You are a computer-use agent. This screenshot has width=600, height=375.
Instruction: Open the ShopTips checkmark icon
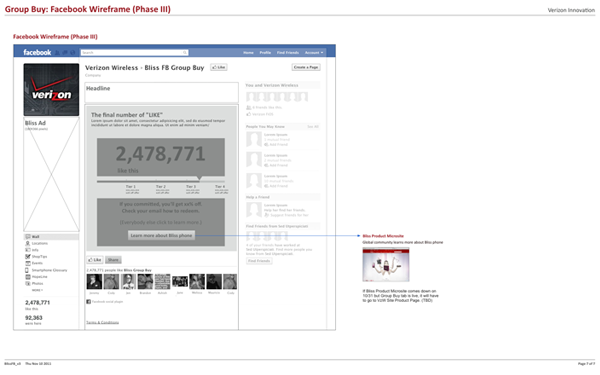(x=27, y=256)
